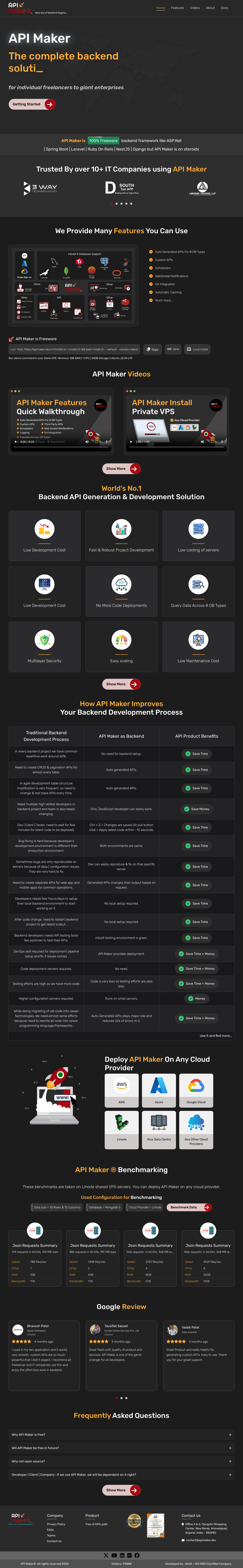Mute the API Maker Install Private VPS video
The height and width of the screenshot is (1568, 243).
[x=203, y=442]
